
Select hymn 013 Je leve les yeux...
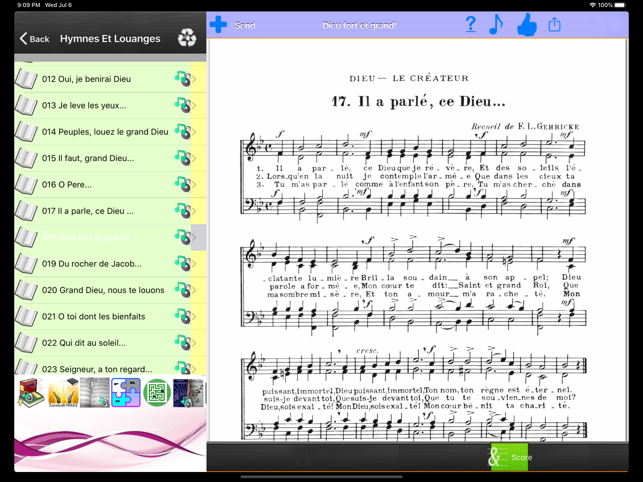tap(110, 105)
